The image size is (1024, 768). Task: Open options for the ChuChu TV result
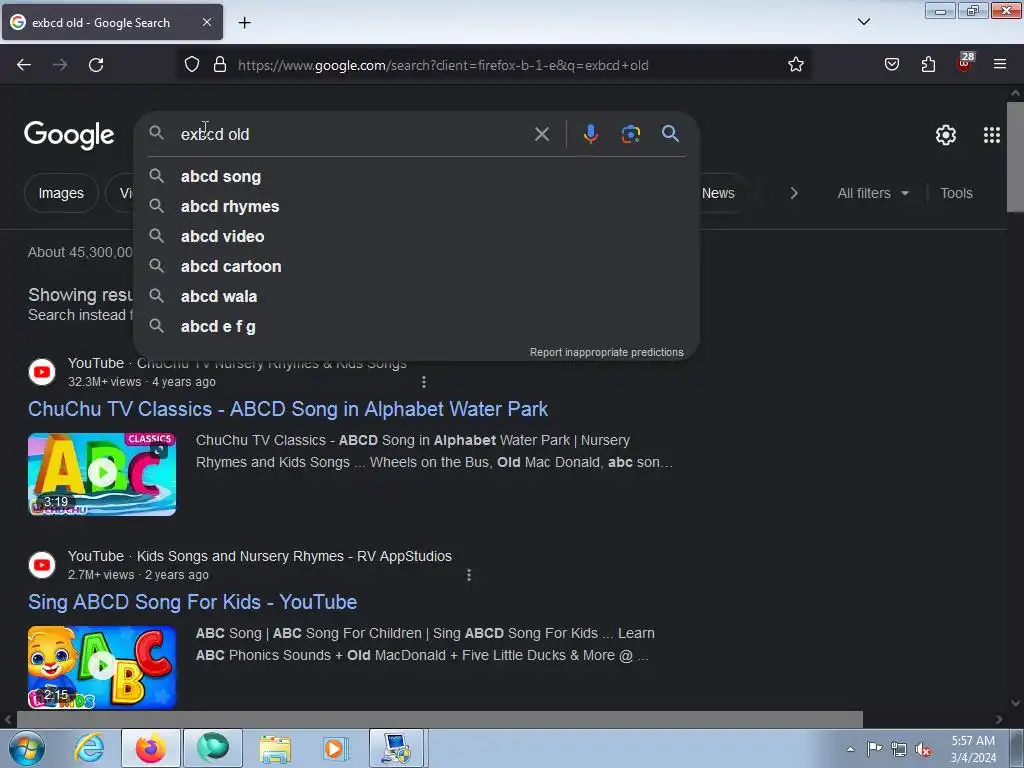click(424, 382)
